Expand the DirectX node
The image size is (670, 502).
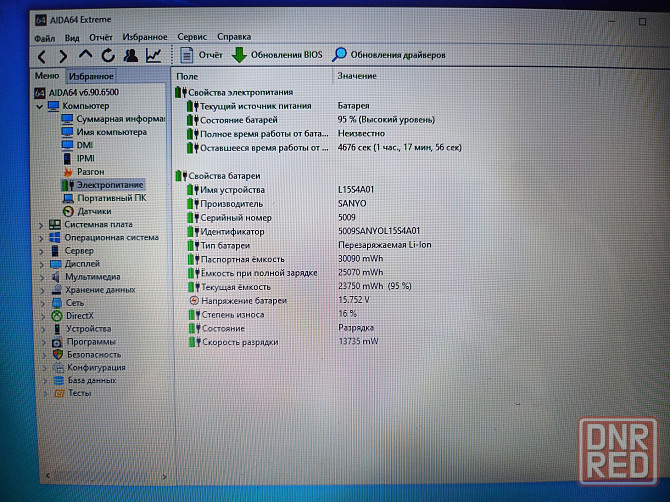click(x=43, y=317)
